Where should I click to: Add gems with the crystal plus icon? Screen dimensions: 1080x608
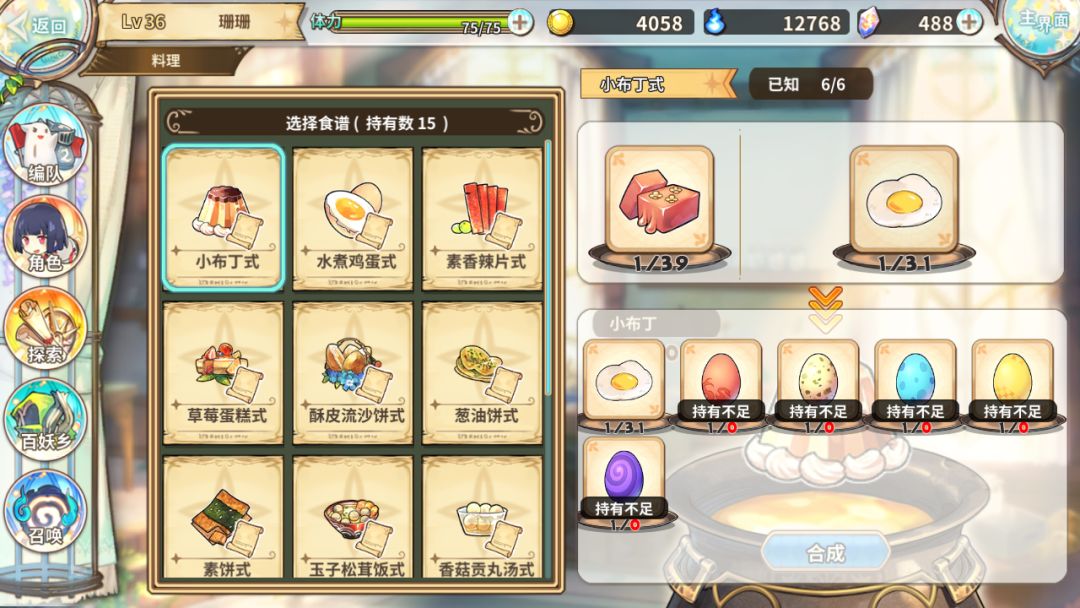click(969, 22)
